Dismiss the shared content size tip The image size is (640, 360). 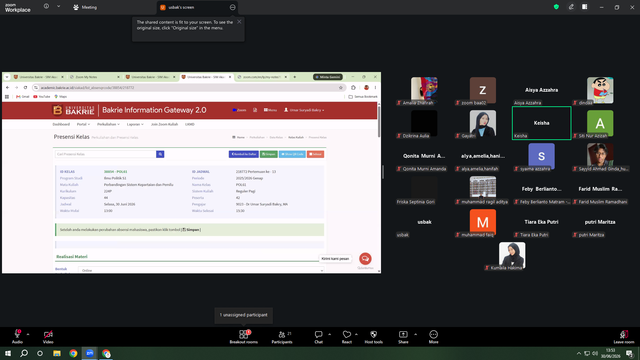239,22
